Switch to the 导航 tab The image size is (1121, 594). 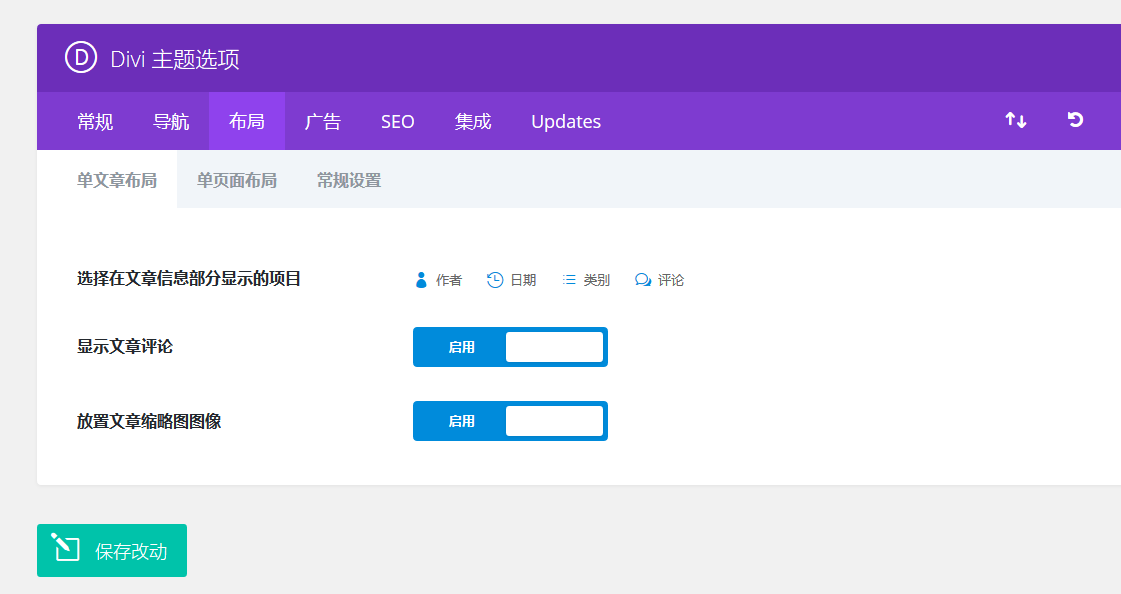tap(171, 122)
